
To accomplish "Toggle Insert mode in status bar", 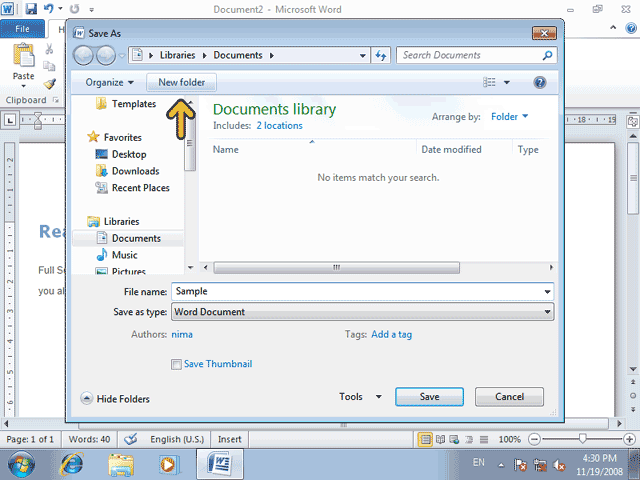I will pos(229,440).
